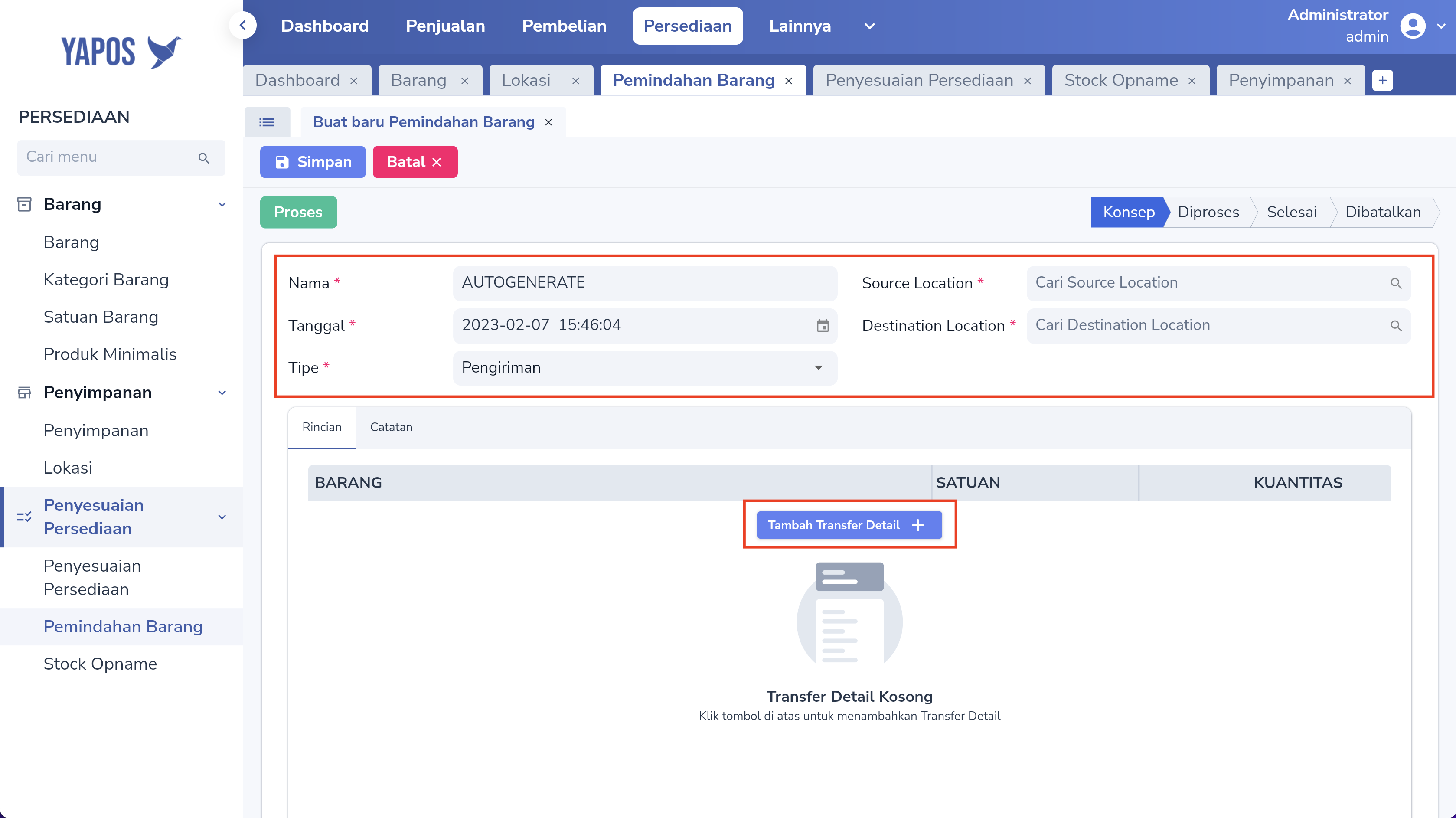
Task: Open Stock Opname in sidebar
Action: point(101,664)
